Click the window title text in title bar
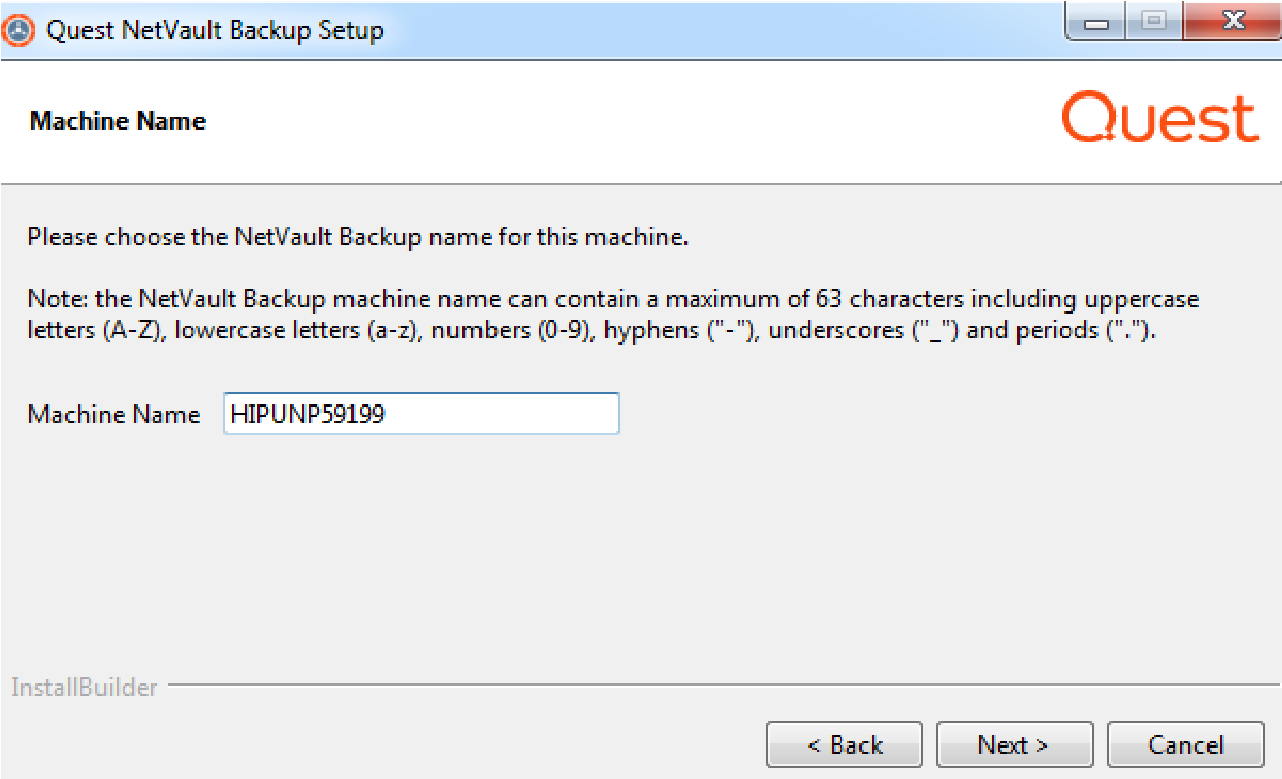Viewport: 1282px width, 779px height. coord(214,30)
